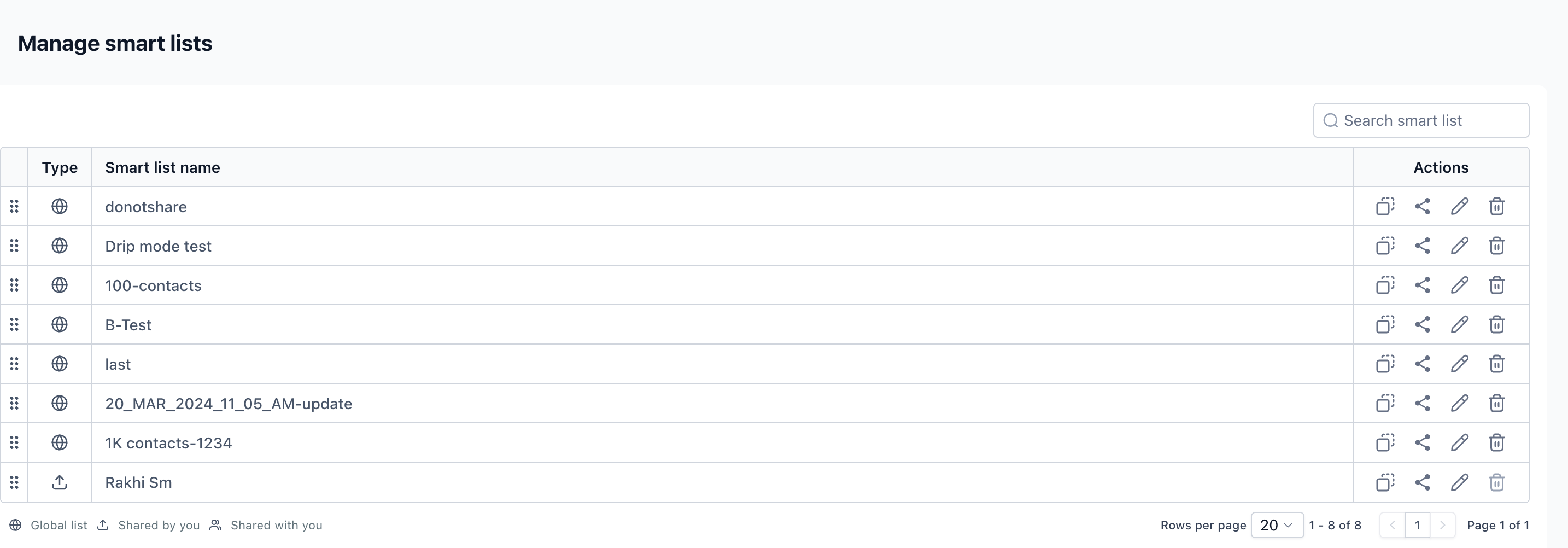Go to the previous page

(x=1392, y=525)
